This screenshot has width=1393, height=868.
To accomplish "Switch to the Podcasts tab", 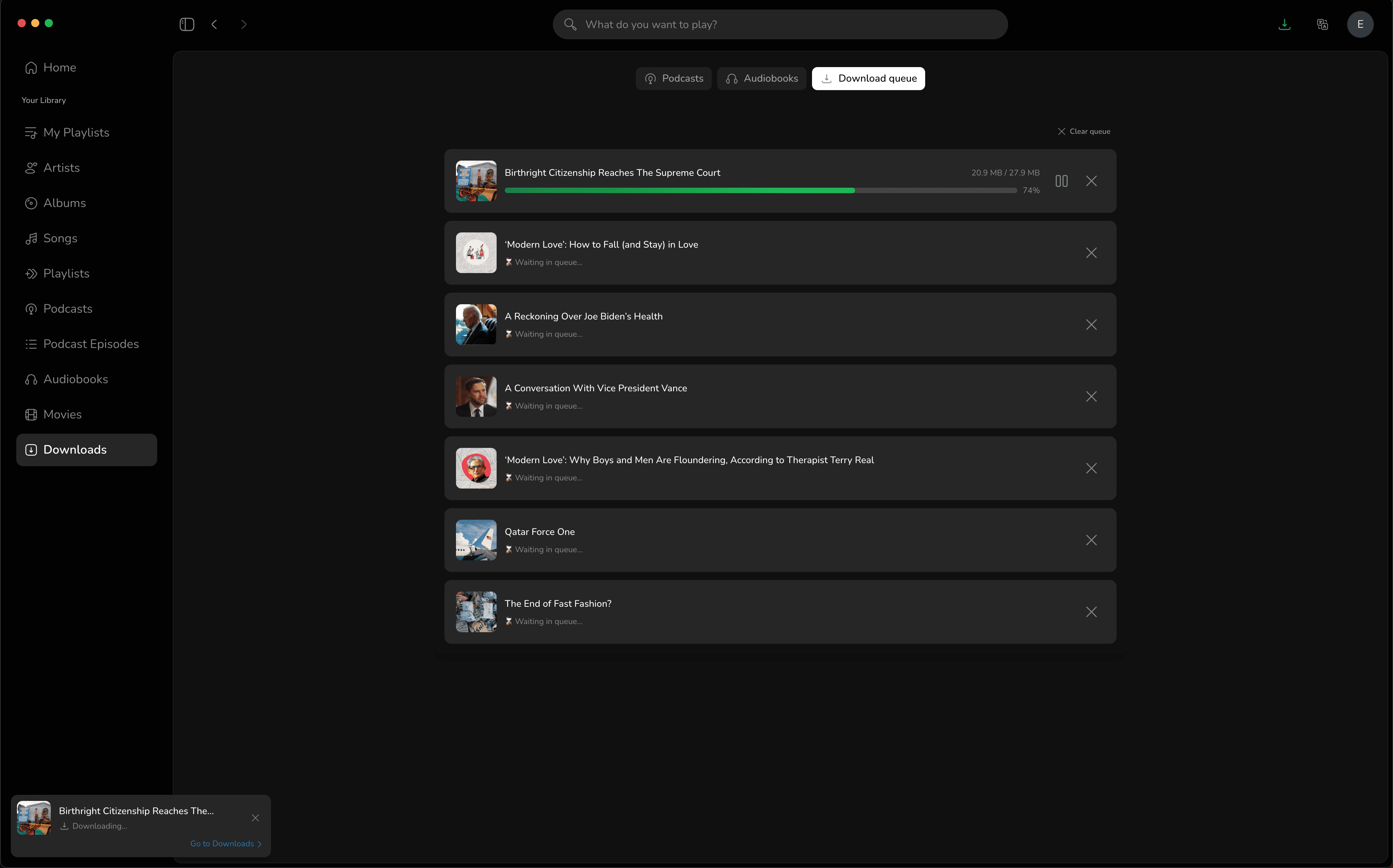I will (673, 79).
